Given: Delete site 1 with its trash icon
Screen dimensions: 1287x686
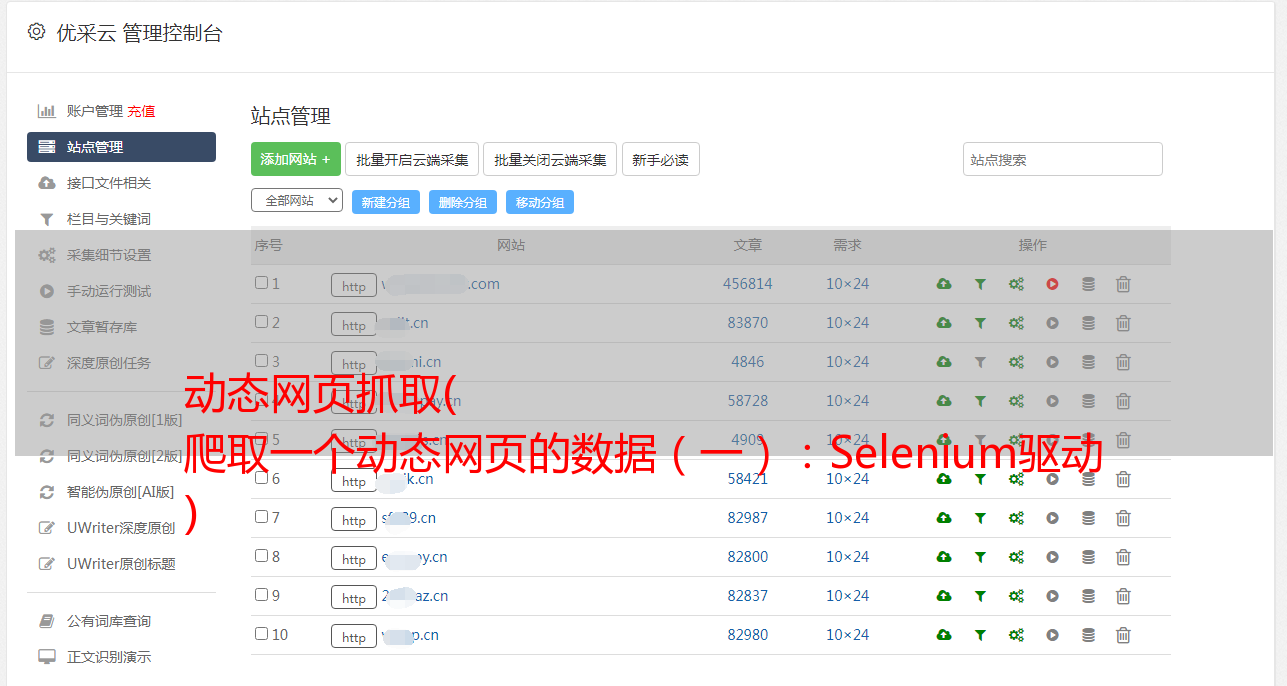Looking at the screenshot, I should pyautogui.click(x=1123, y=284).
